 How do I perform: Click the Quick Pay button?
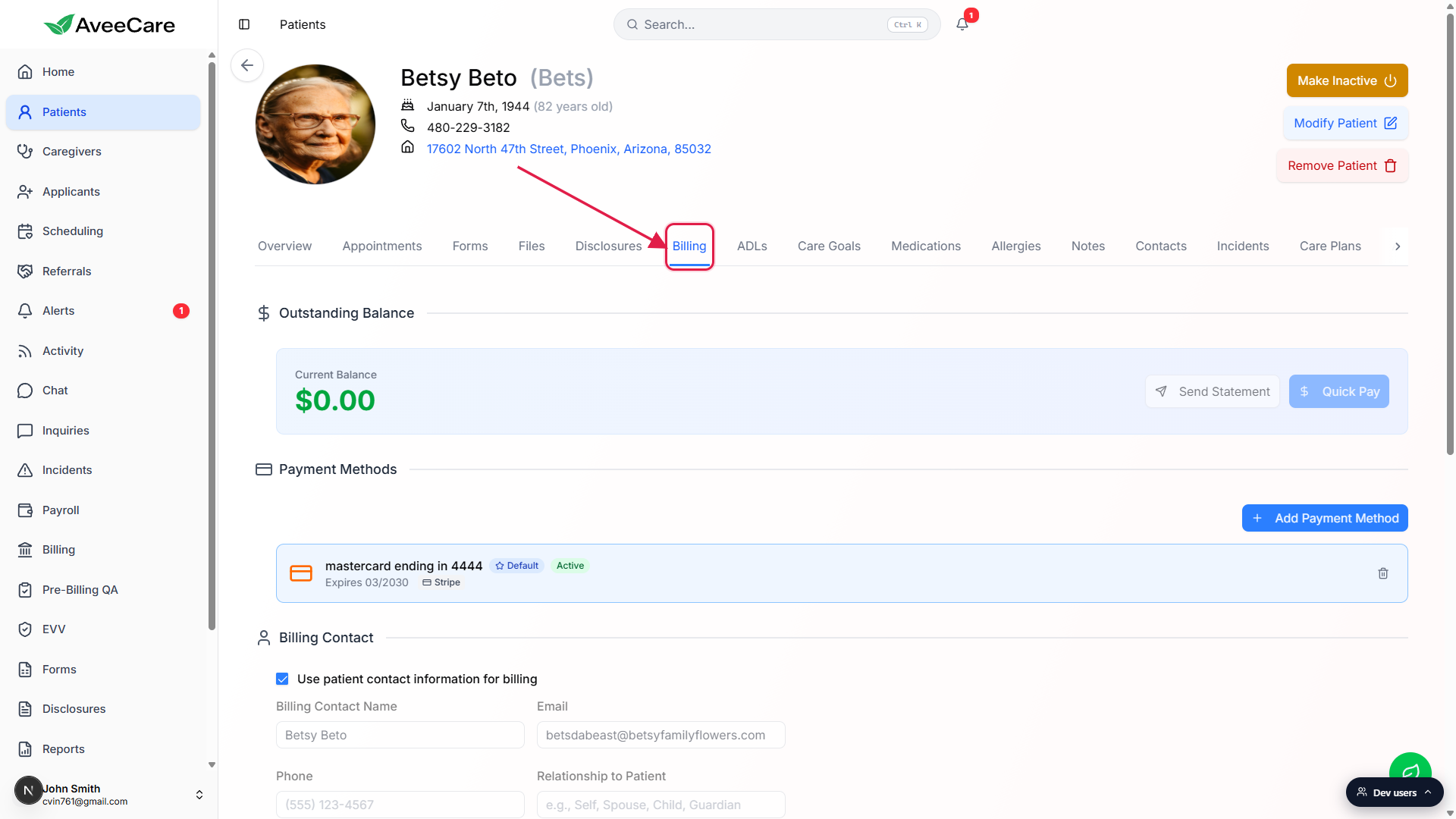tap(1339, 392)
